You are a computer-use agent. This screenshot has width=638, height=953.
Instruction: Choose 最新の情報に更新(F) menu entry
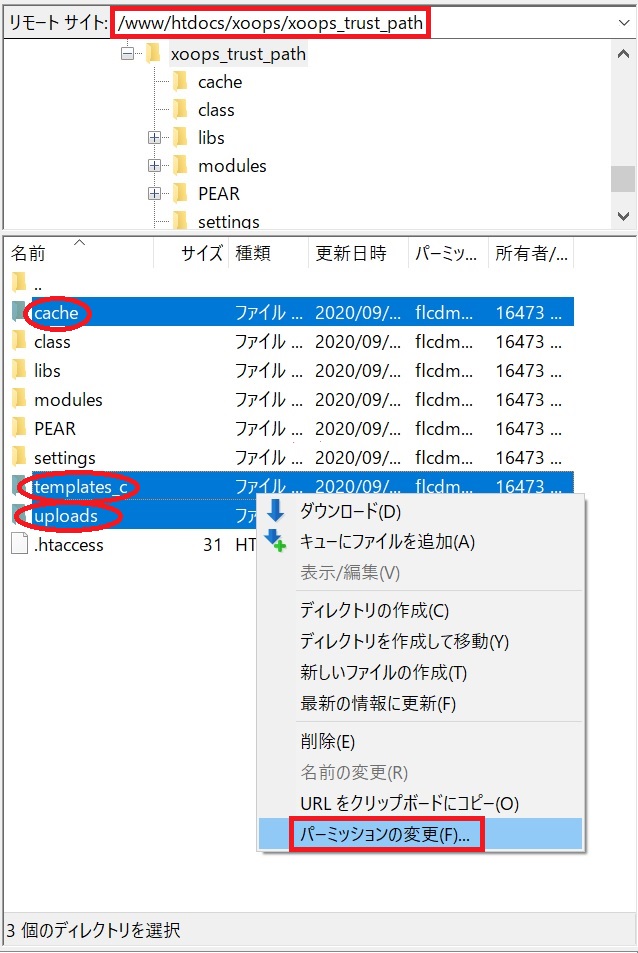tap(420, 703)
